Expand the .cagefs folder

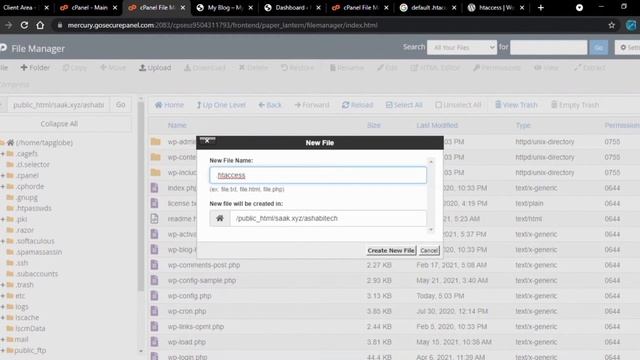[x=2, y=153]
